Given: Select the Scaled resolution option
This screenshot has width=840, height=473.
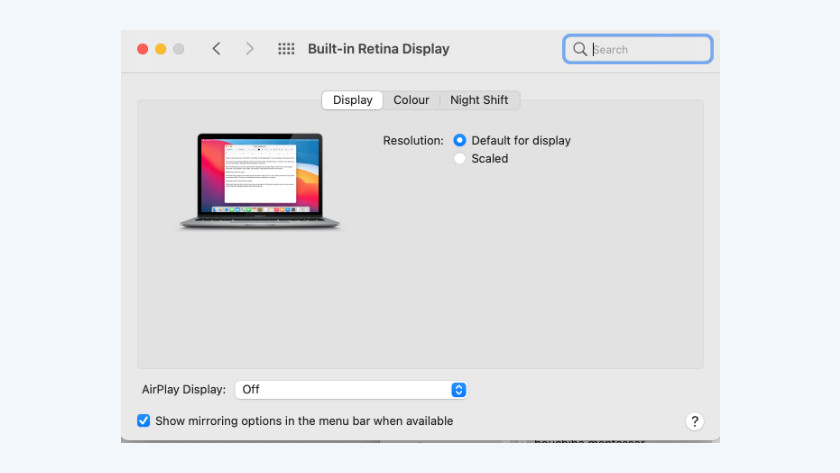Looking at the screenshot, I should [459, 159].
